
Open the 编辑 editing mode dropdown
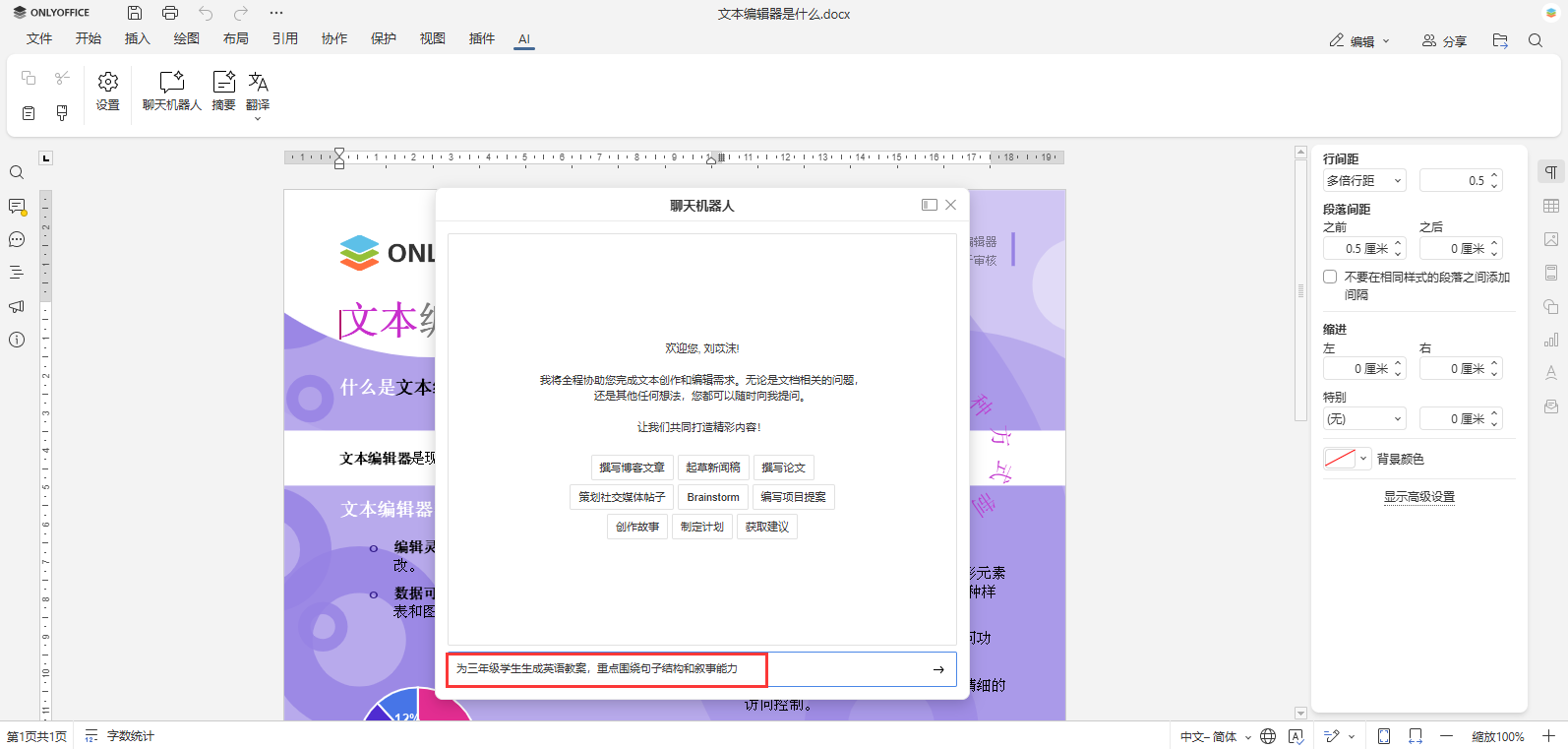(1359, 40)
